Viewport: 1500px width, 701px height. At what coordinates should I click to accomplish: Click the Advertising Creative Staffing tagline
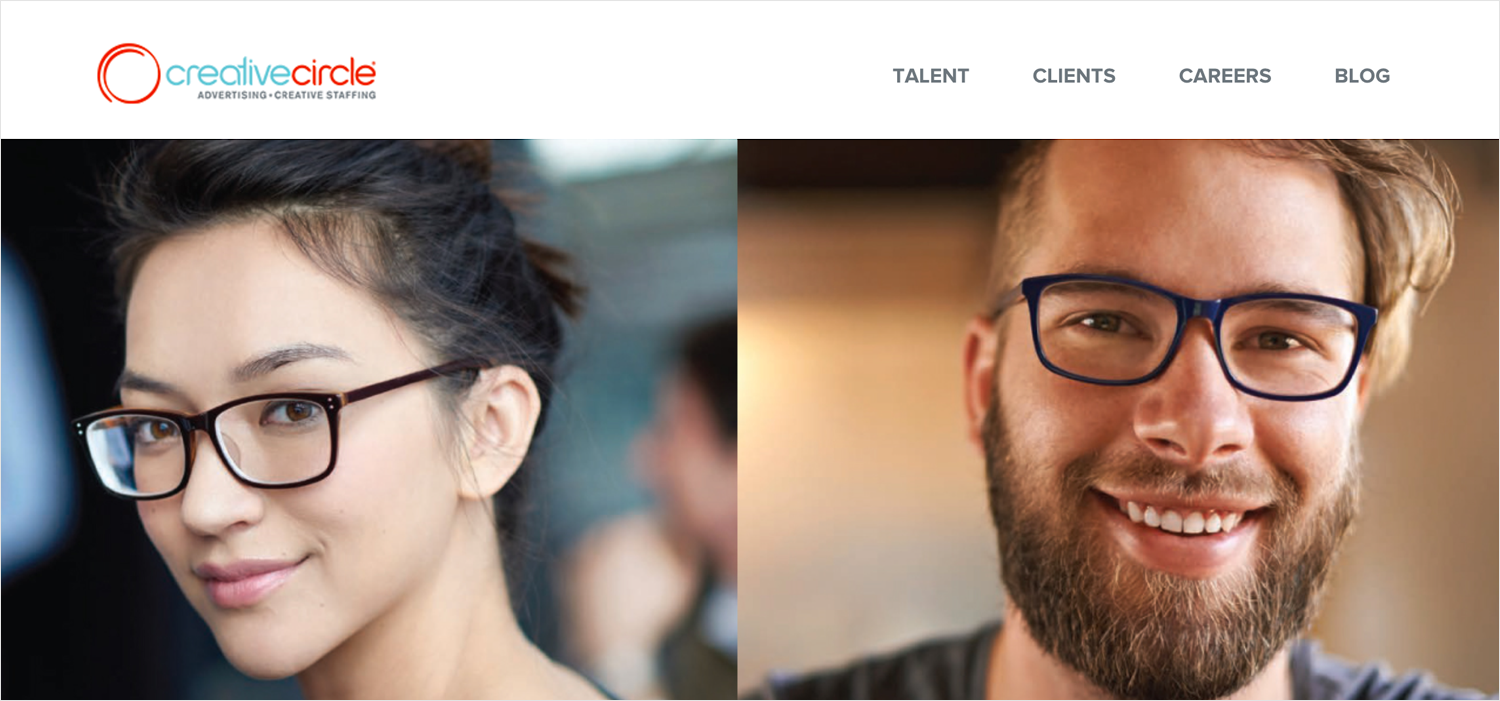(x=286, y=95)
